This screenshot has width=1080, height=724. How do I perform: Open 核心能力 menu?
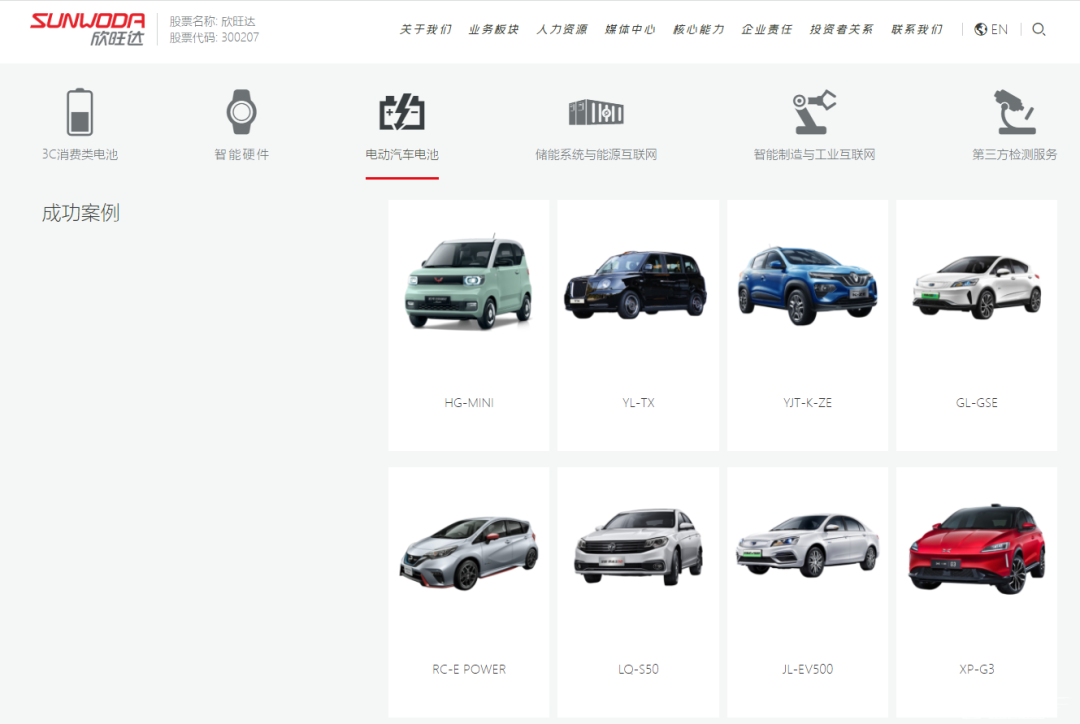tap(698, 29)
